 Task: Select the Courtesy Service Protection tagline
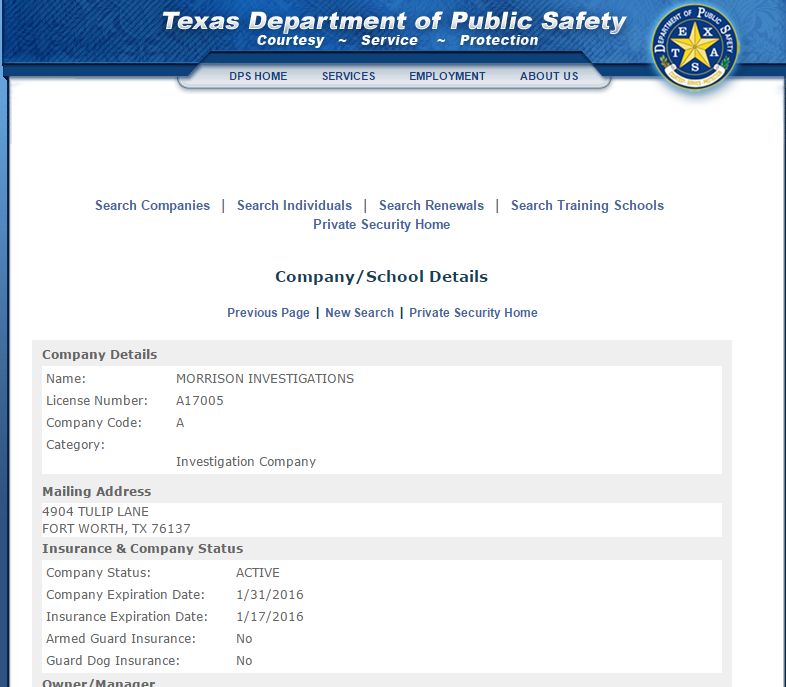(x=398, y=41)
